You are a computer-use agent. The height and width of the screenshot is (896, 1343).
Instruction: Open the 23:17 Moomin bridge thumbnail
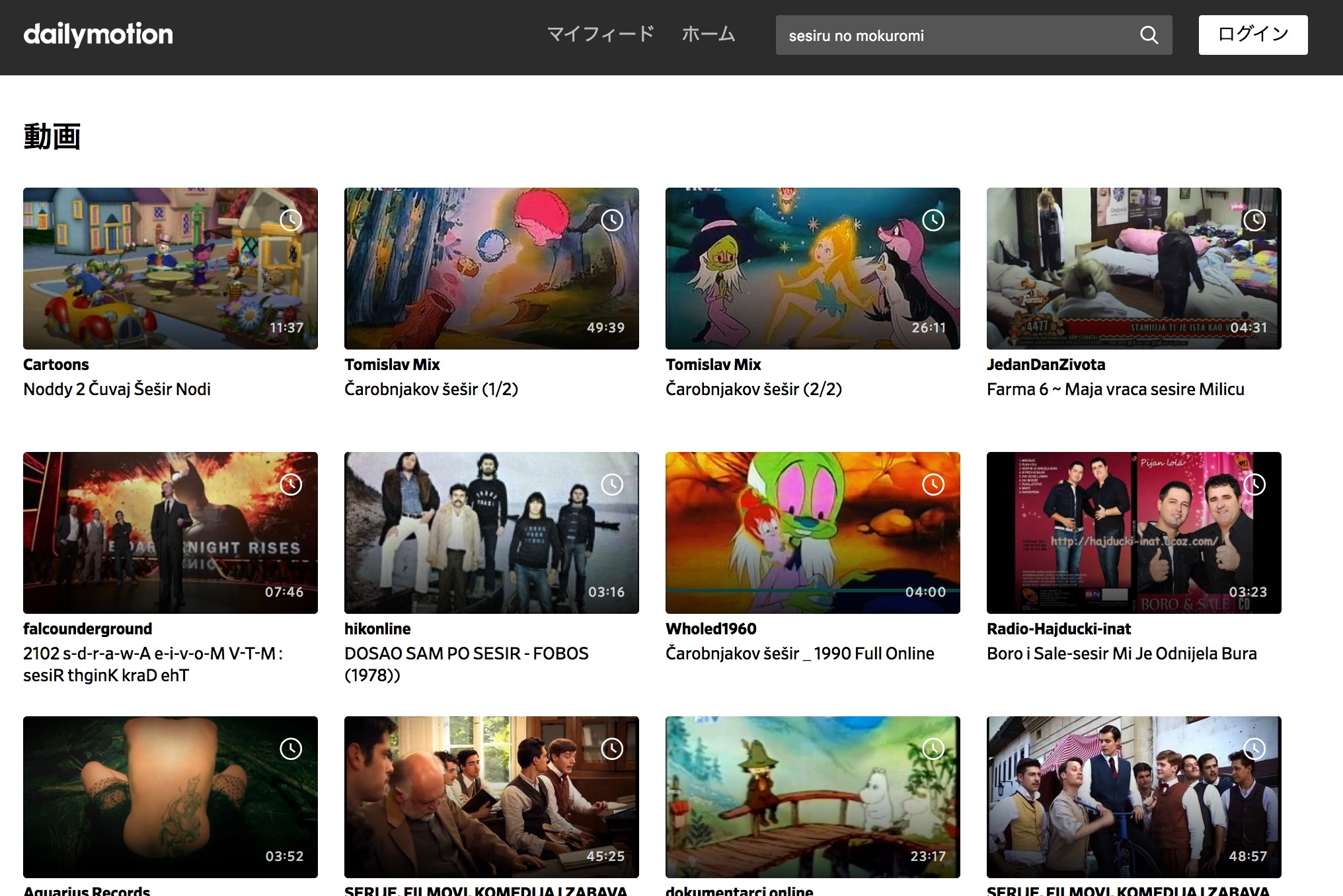click(x=813, y=797)
